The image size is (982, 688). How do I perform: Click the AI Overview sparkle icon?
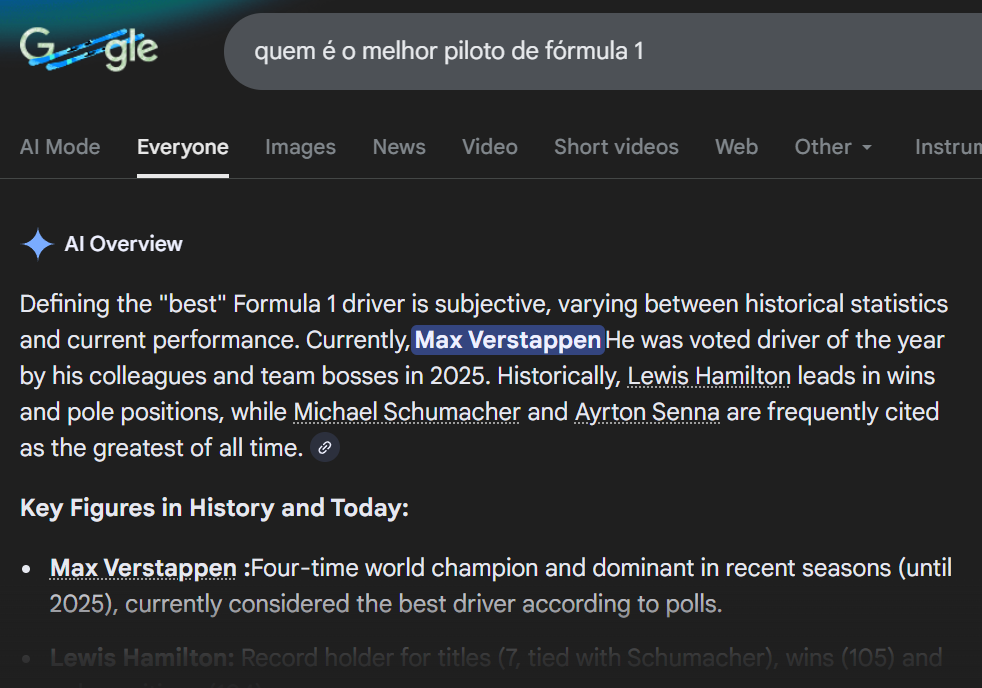click(38, 244)
